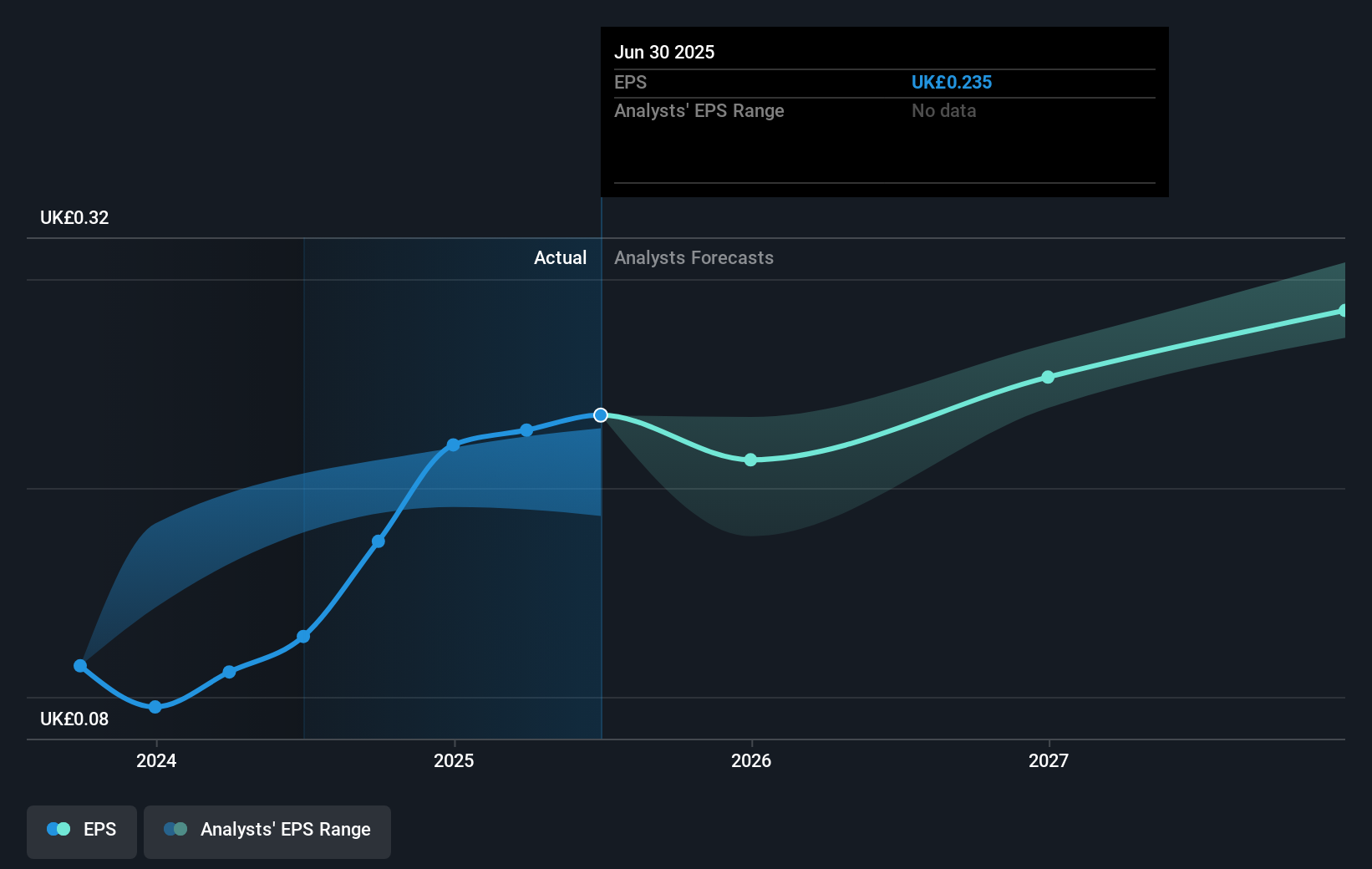Select the highlighted data point at Jun 30 2025
Screen dimensions: 1372x869
pos(600,414)
